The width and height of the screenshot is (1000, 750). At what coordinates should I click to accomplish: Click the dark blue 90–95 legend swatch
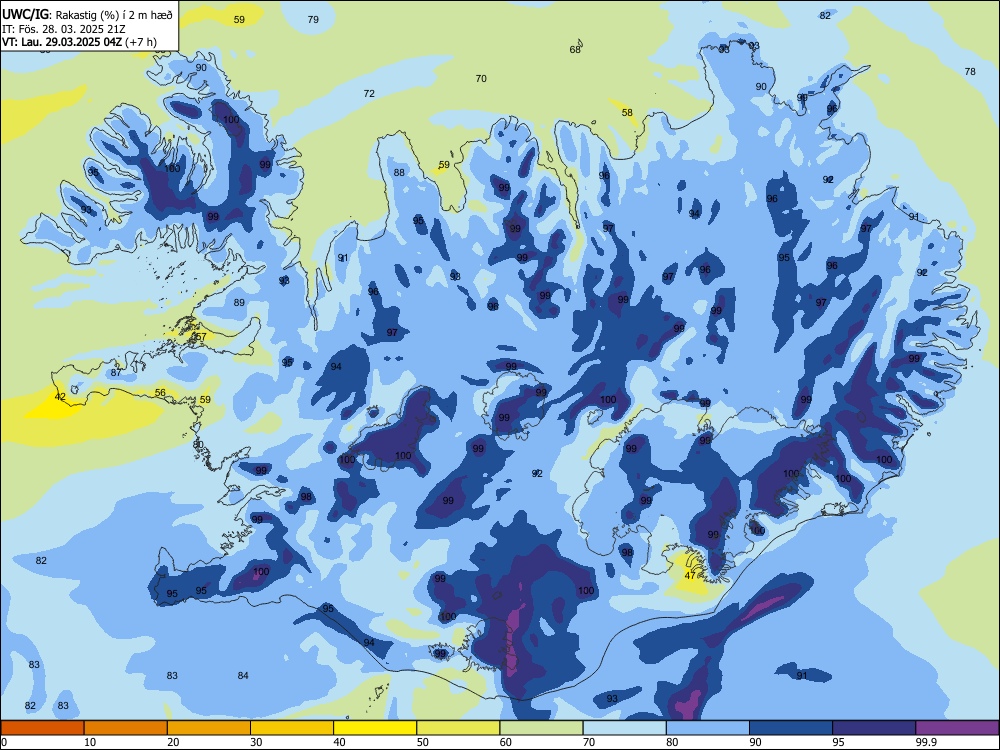(x=791, y=728)
